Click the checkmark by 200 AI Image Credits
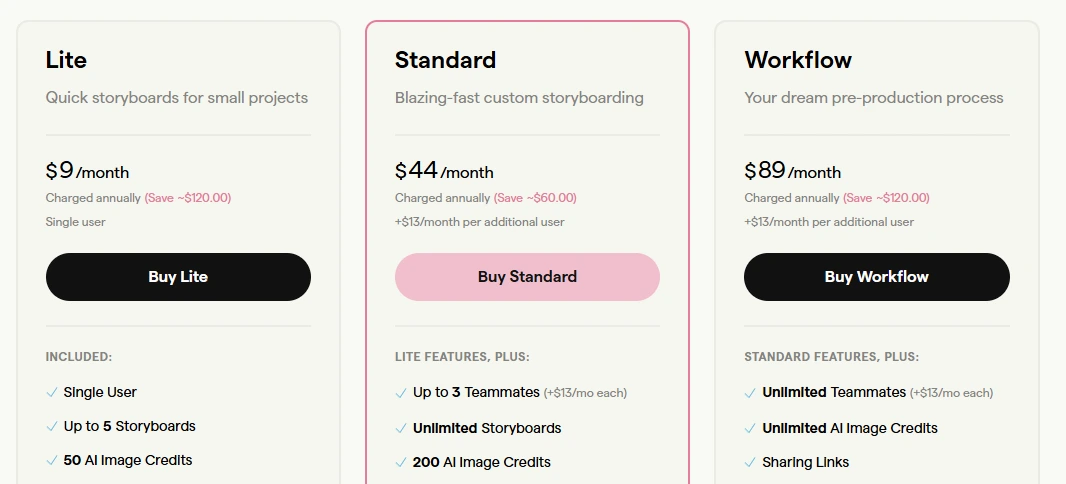Image resolution: width=1066 pixels, height=484 pixels. coord(401,463)
